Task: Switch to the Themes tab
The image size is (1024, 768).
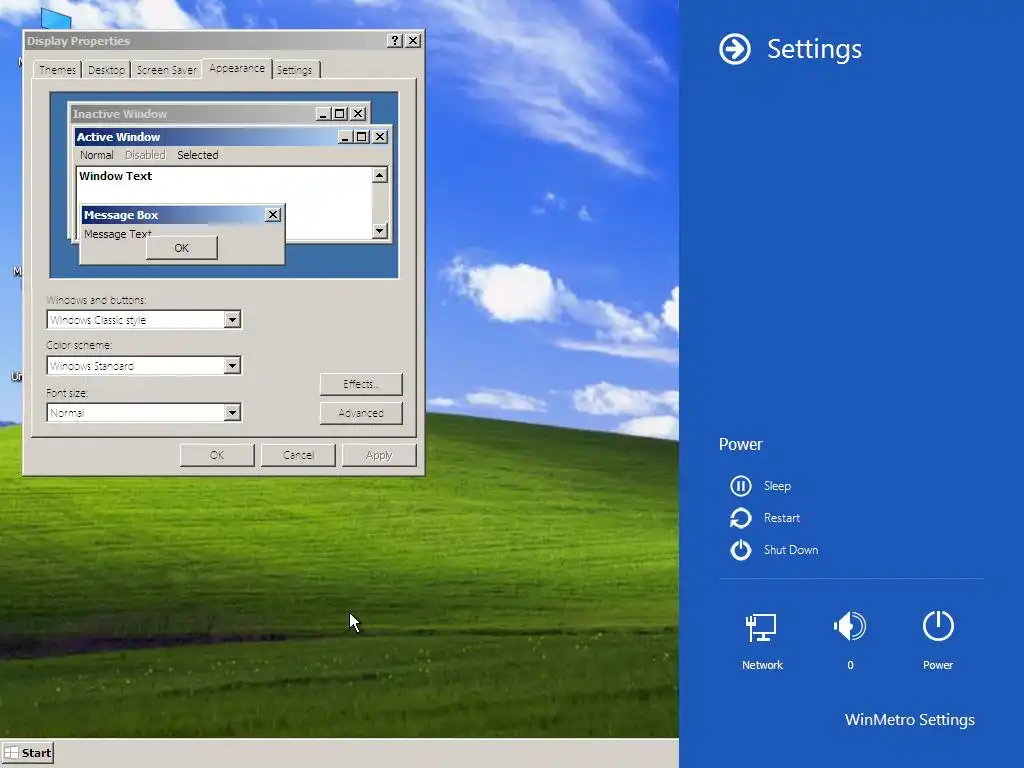Action: (x=57, y=70)
